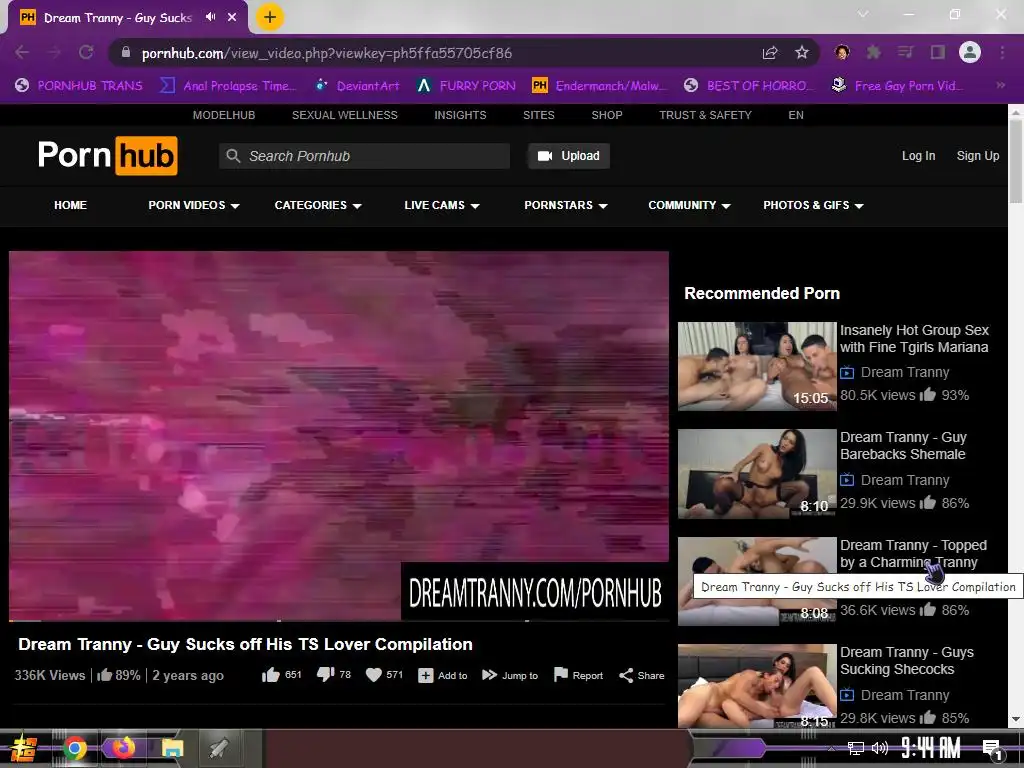Open SITES in the top bar
The image size is (1024, 768).
pos(539,115)
